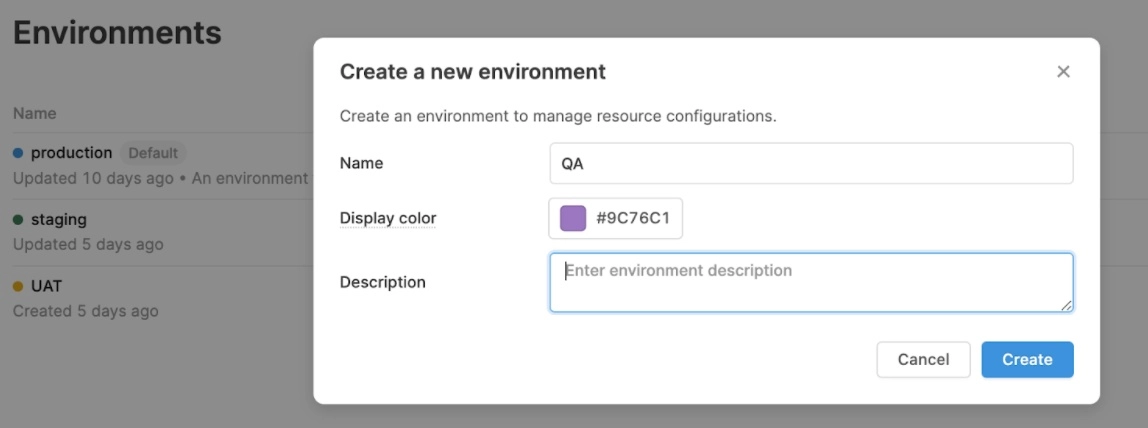Viewport: 1148px width, 428px height.
Task: Click the description box resize handle
Action: pos(1067,305)
